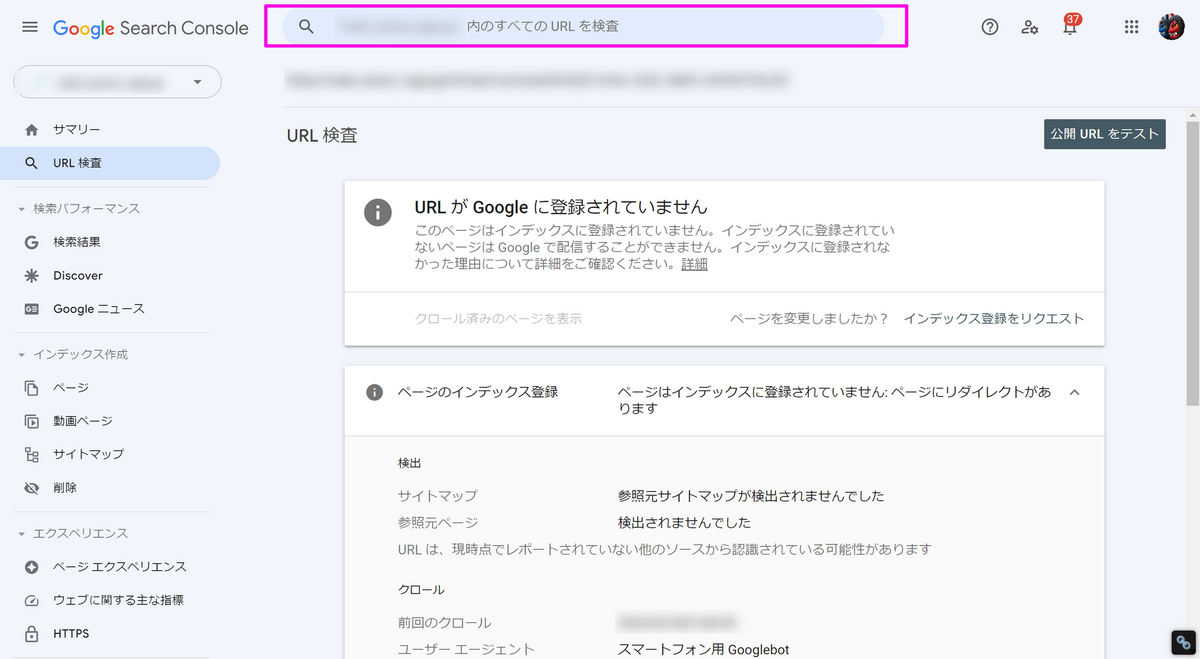This screenshot has height=659, width=1200.
Task: Click the home icon beside サマリー
Action: click(32, 130)
